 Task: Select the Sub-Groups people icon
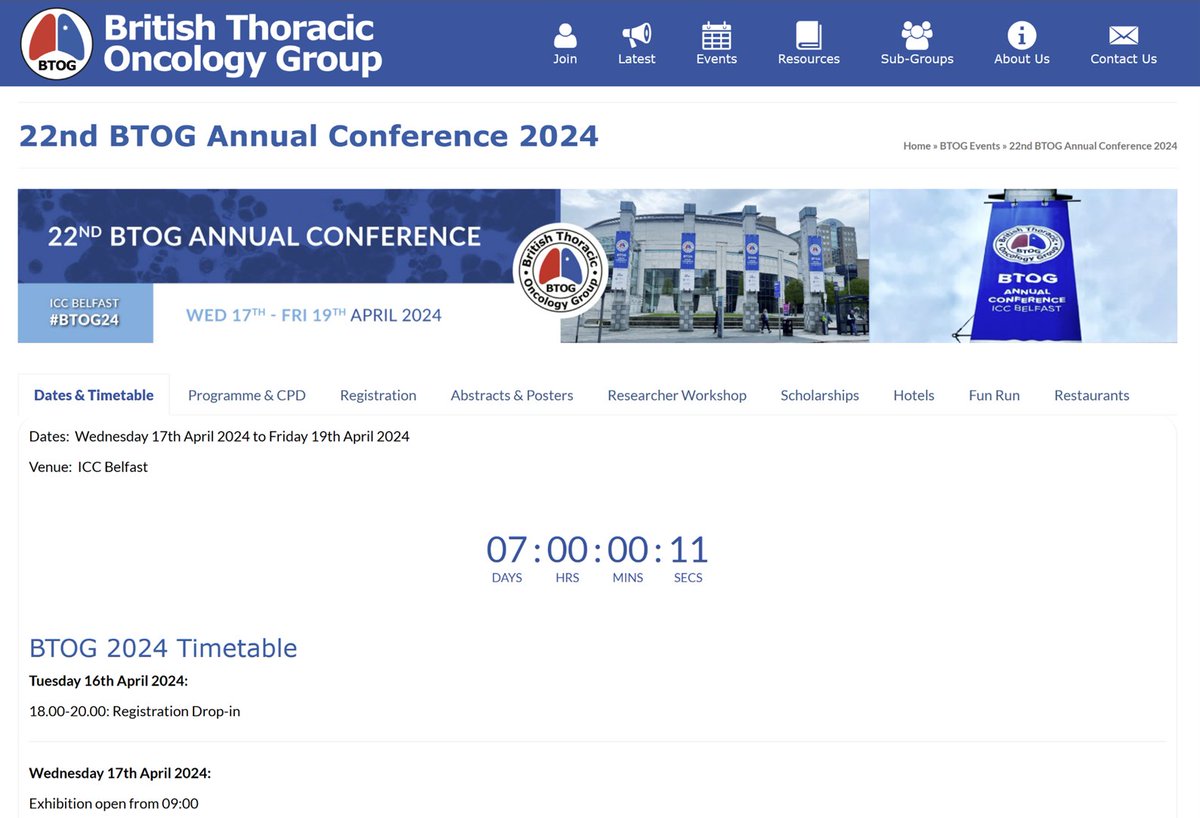point(917,34)
